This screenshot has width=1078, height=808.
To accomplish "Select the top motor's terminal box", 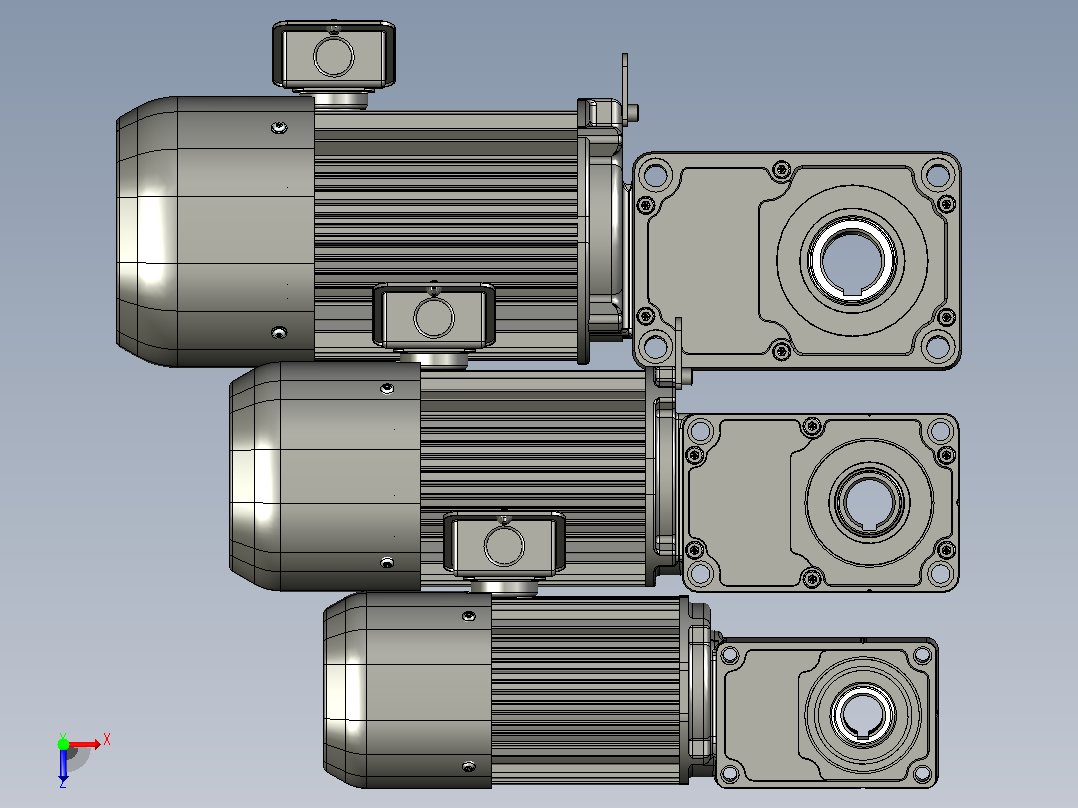I will click(333, 55).
